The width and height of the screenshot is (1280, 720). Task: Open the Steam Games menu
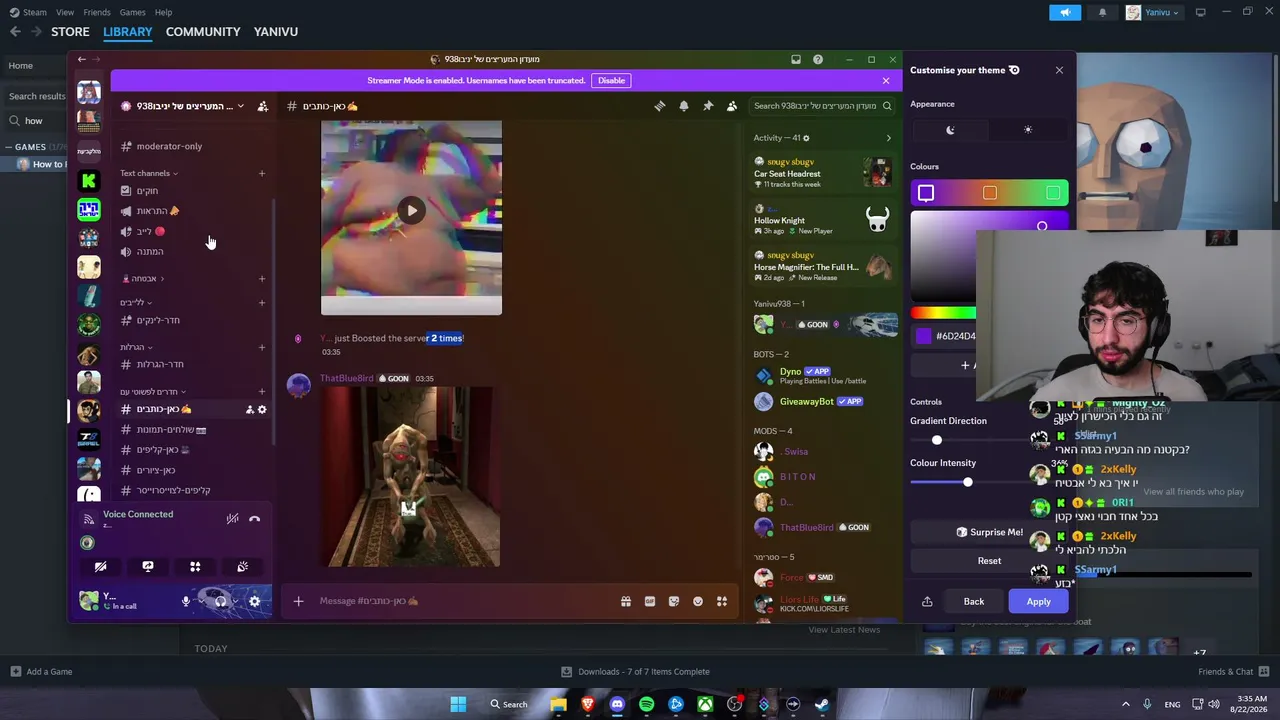click(x=132, y=12)
